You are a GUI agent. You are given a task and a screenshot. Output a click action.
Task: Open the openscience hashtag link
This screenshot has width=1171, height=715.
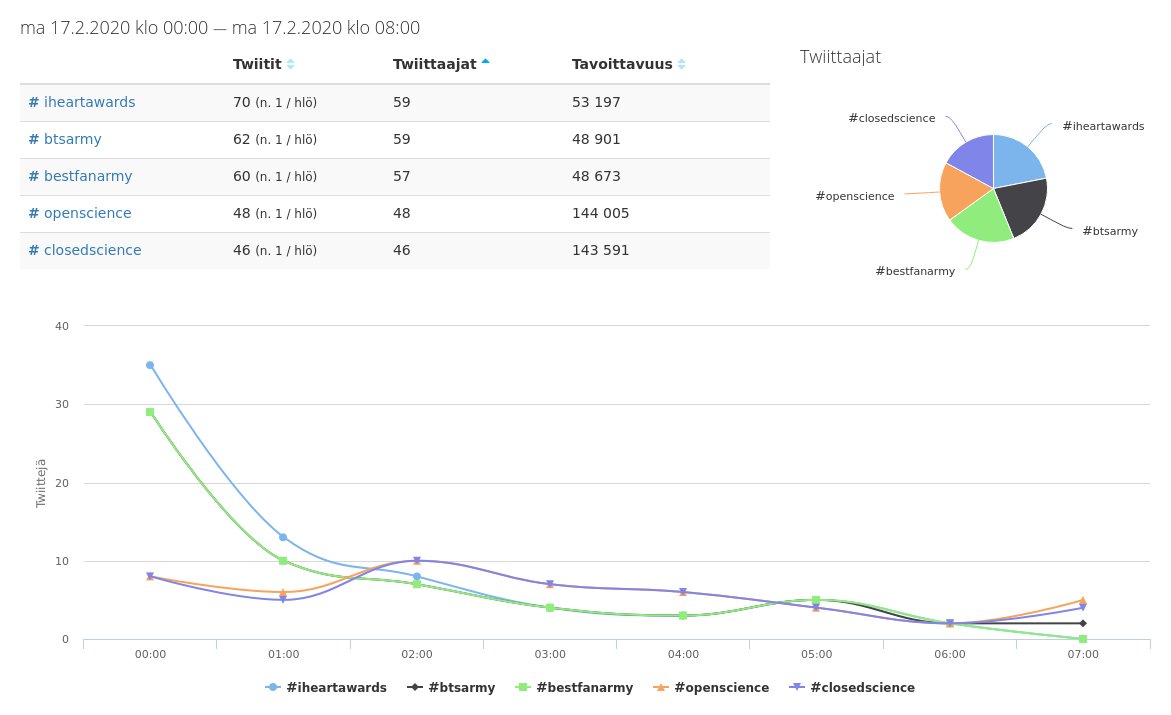(x=80, y=214)
